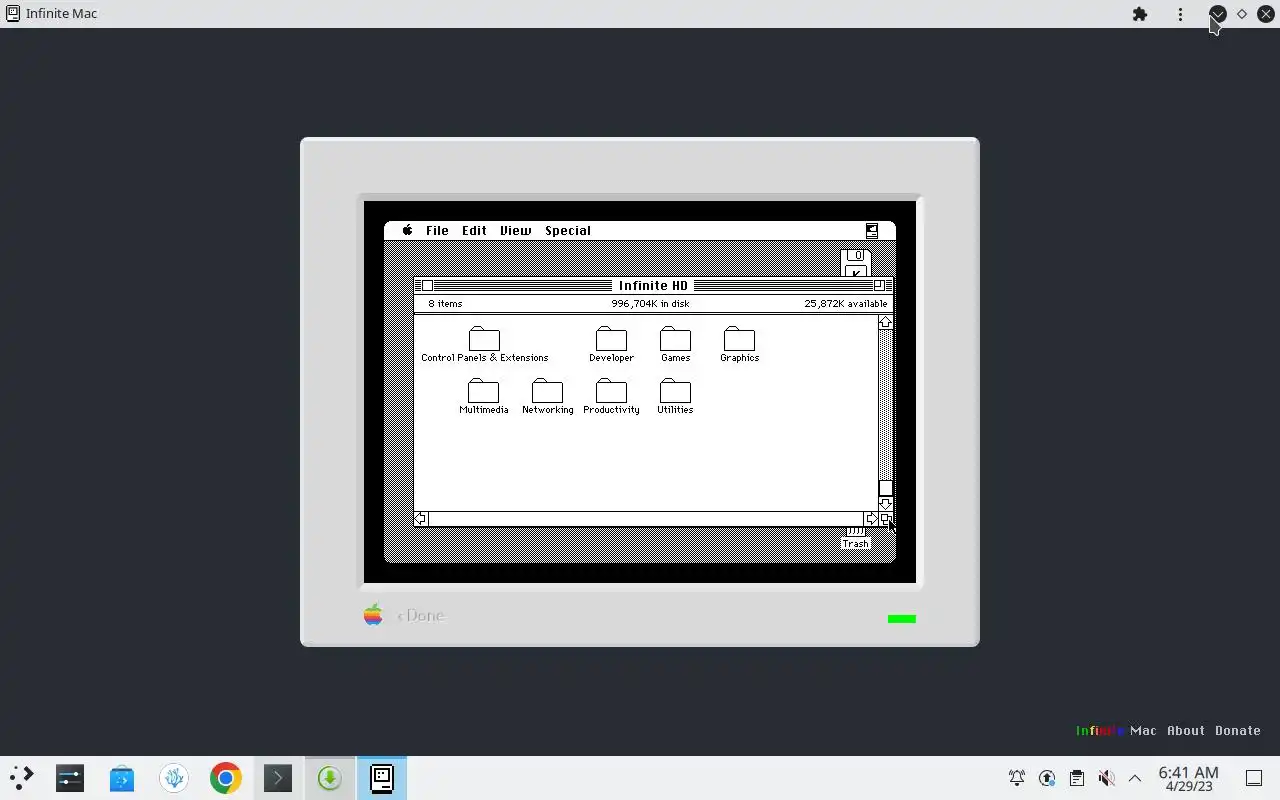
Task: Click the '996,704K in disk' text
Action: (x=650, y=303)
